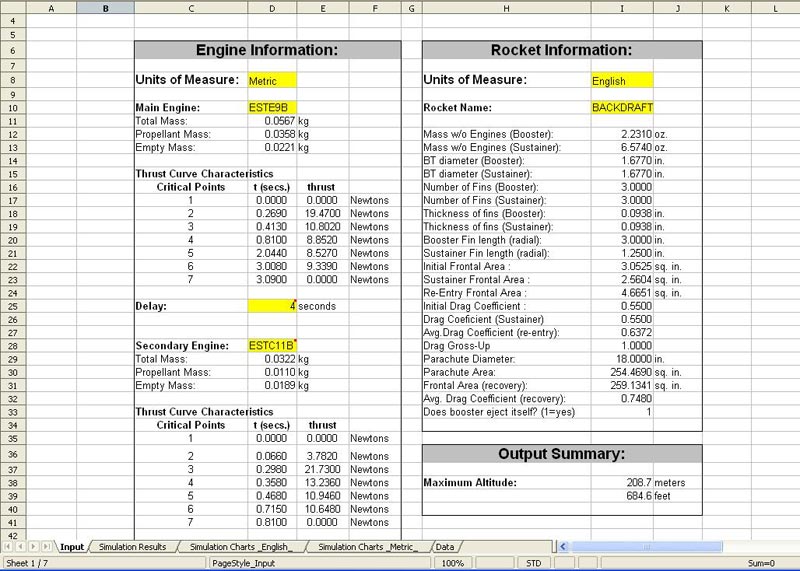
Task: Open the Simulation Charts _Metric_ tab
Action: 367,547
